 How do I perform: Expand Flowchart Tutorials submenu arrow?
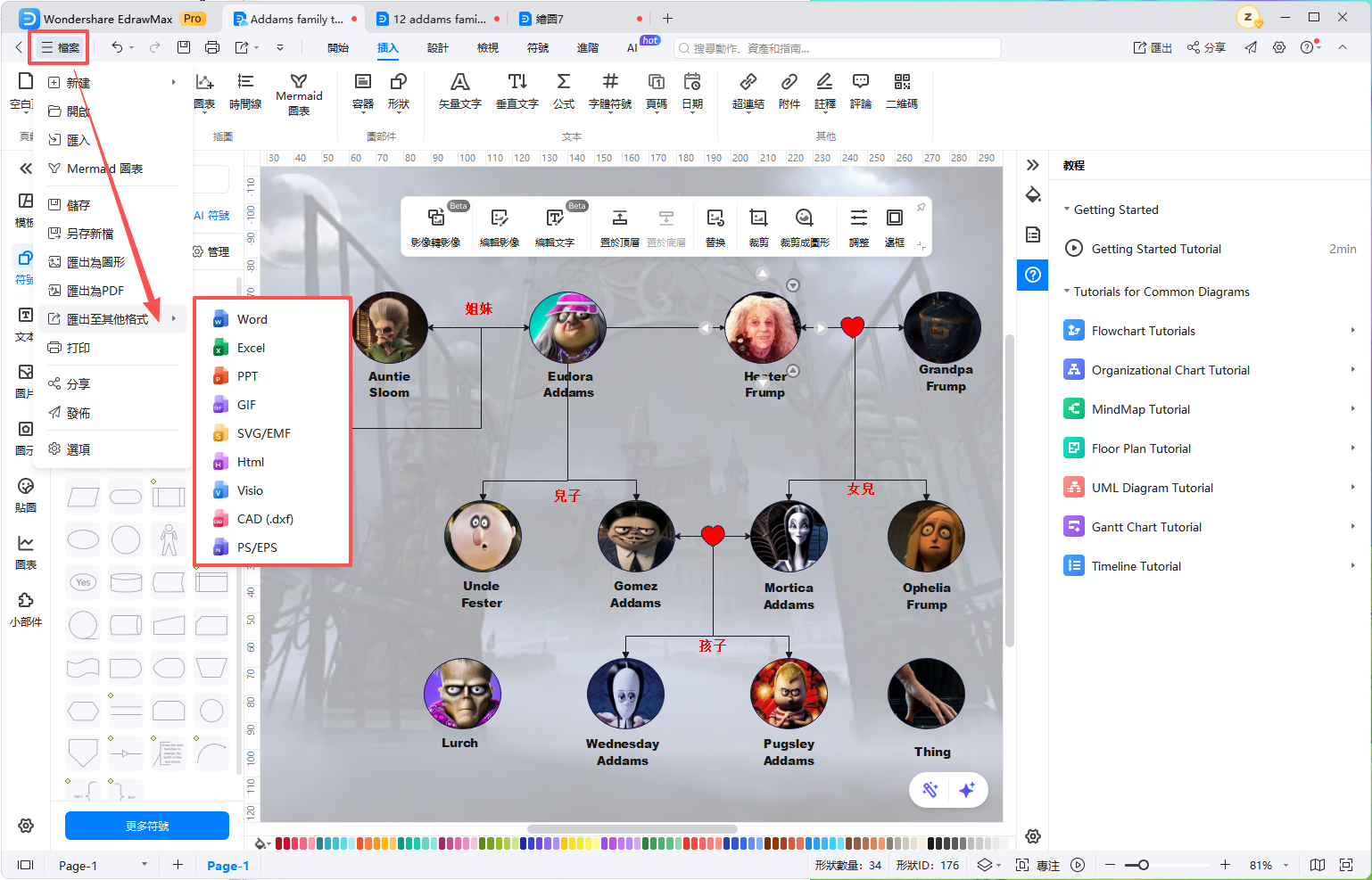pyautogui.click(x=1353, y=330)
